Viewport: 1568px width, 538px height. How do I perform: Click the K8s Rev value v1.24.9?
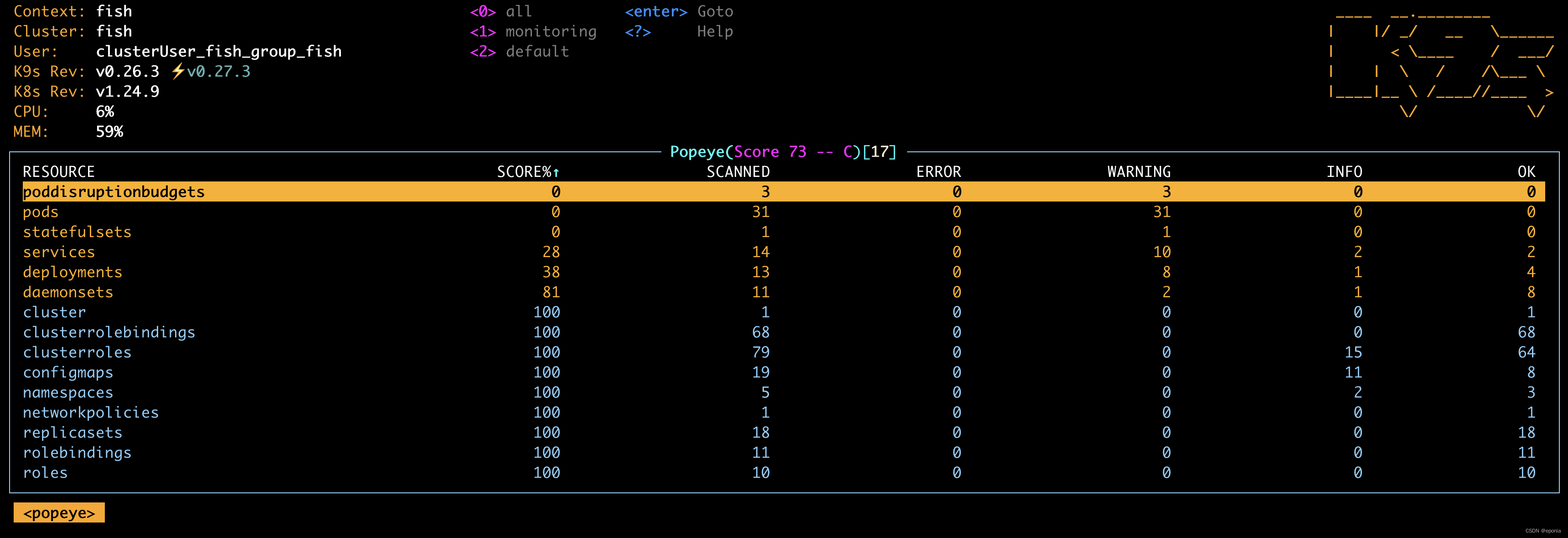click(127, 92)
